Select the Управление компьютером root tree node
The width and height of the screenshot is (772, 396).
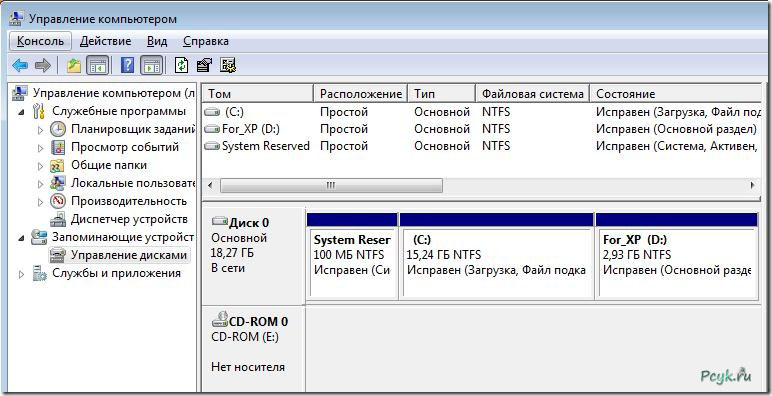pos(114,93)
